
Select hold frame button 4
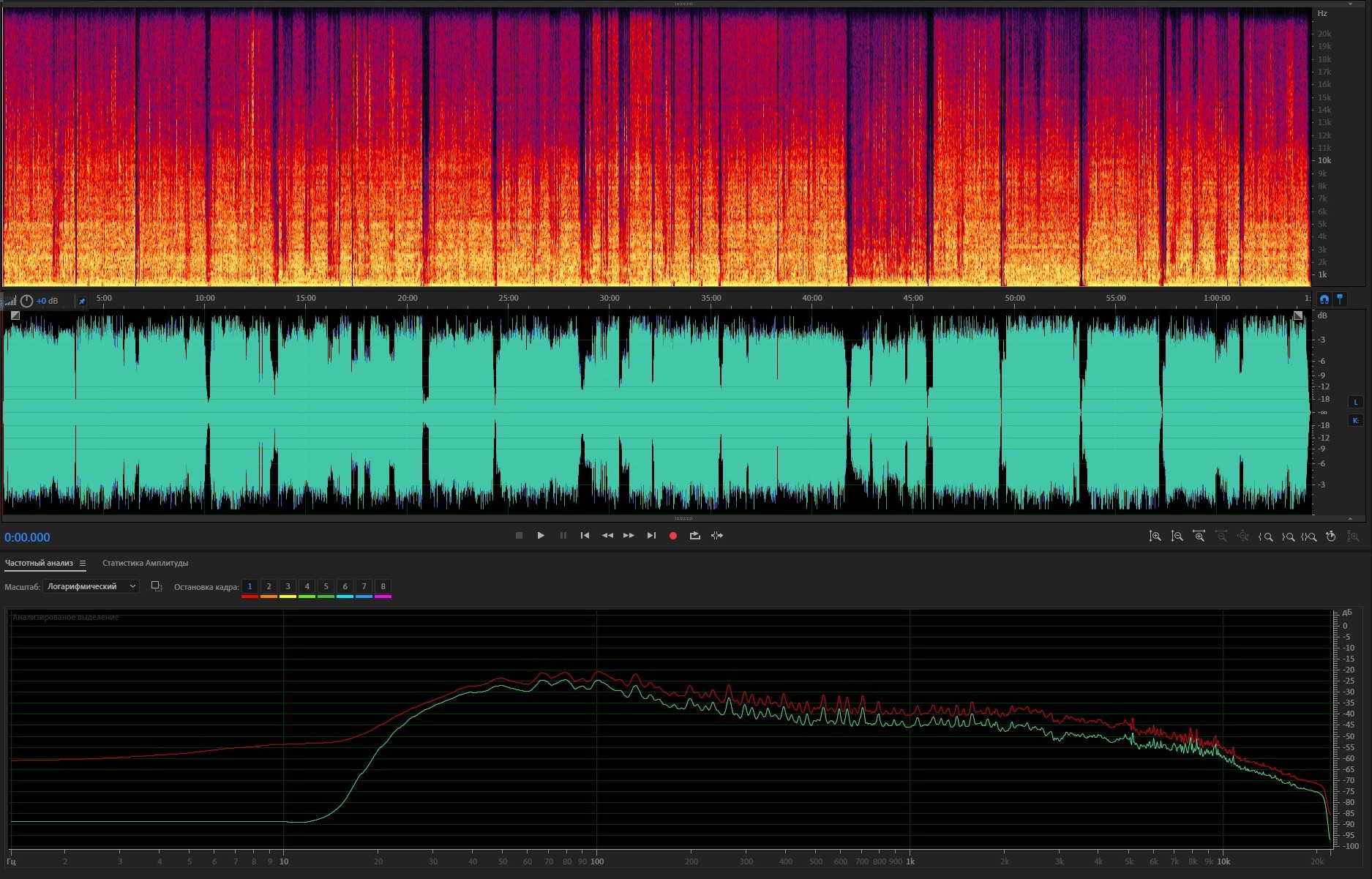[307, 586]
